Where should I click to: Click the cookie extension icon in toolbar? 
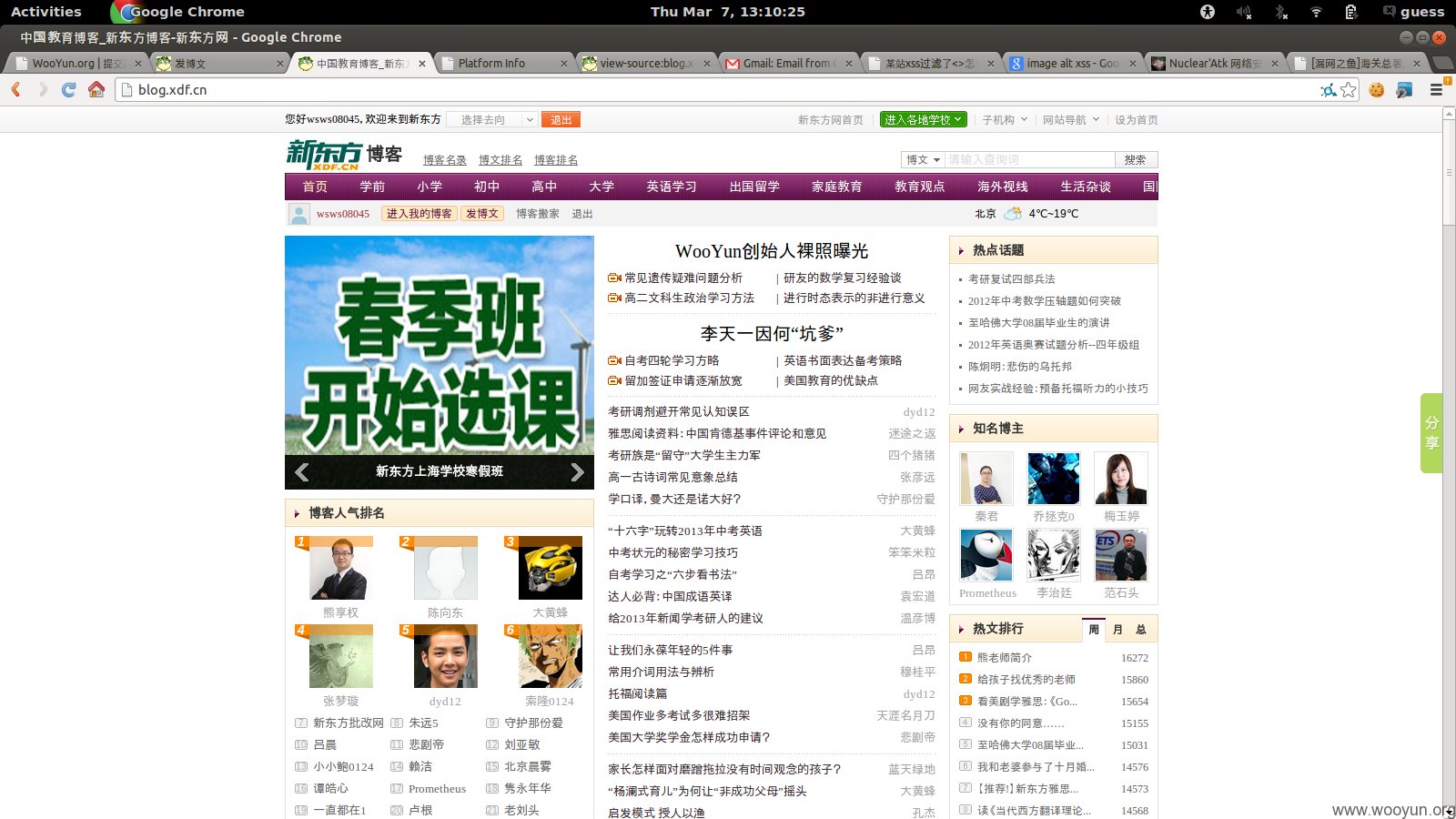[1377, 89]
